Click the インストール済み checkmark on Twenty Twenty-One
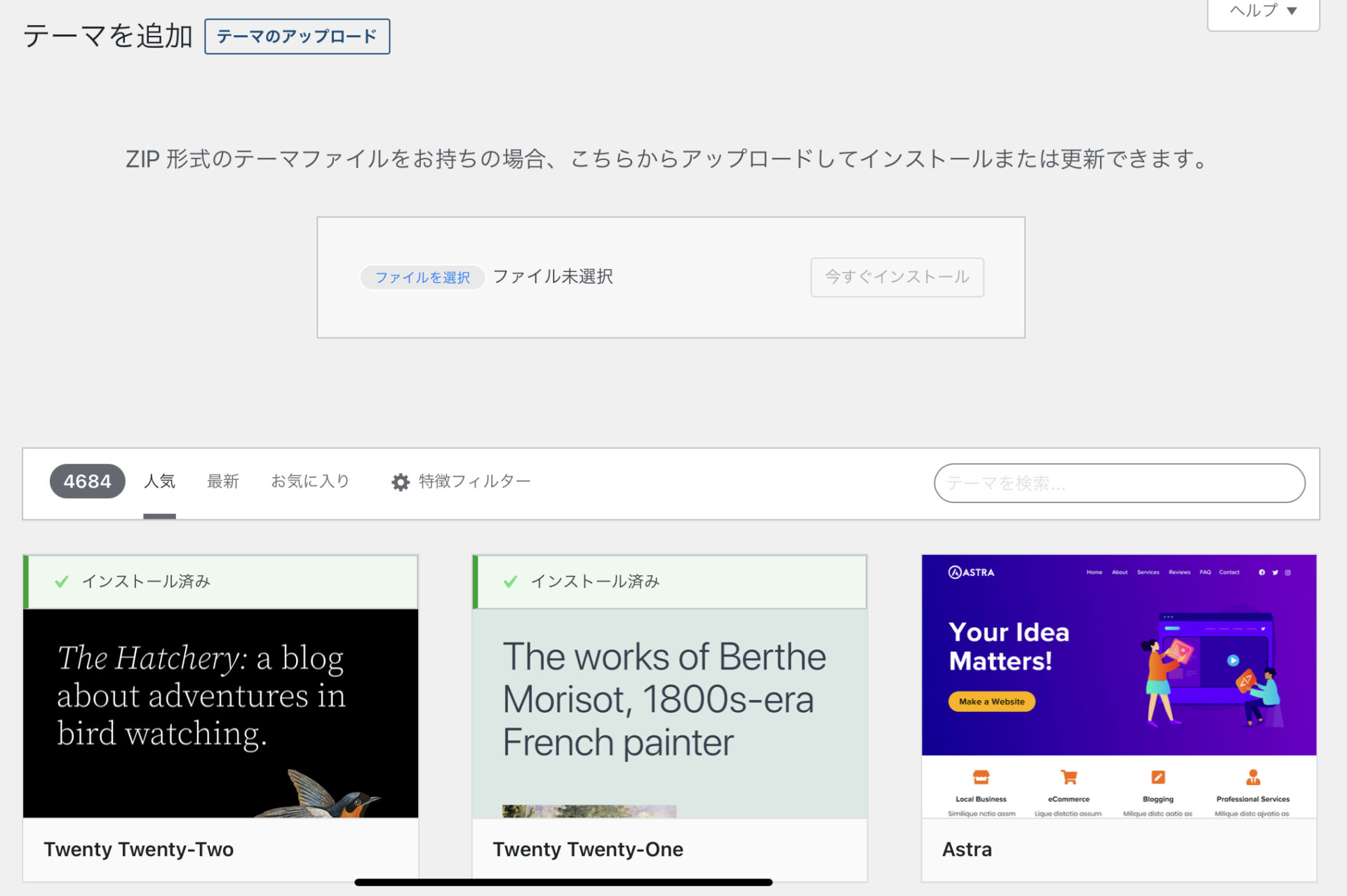This screenshot has width=1347, height=896. [511, 582]
